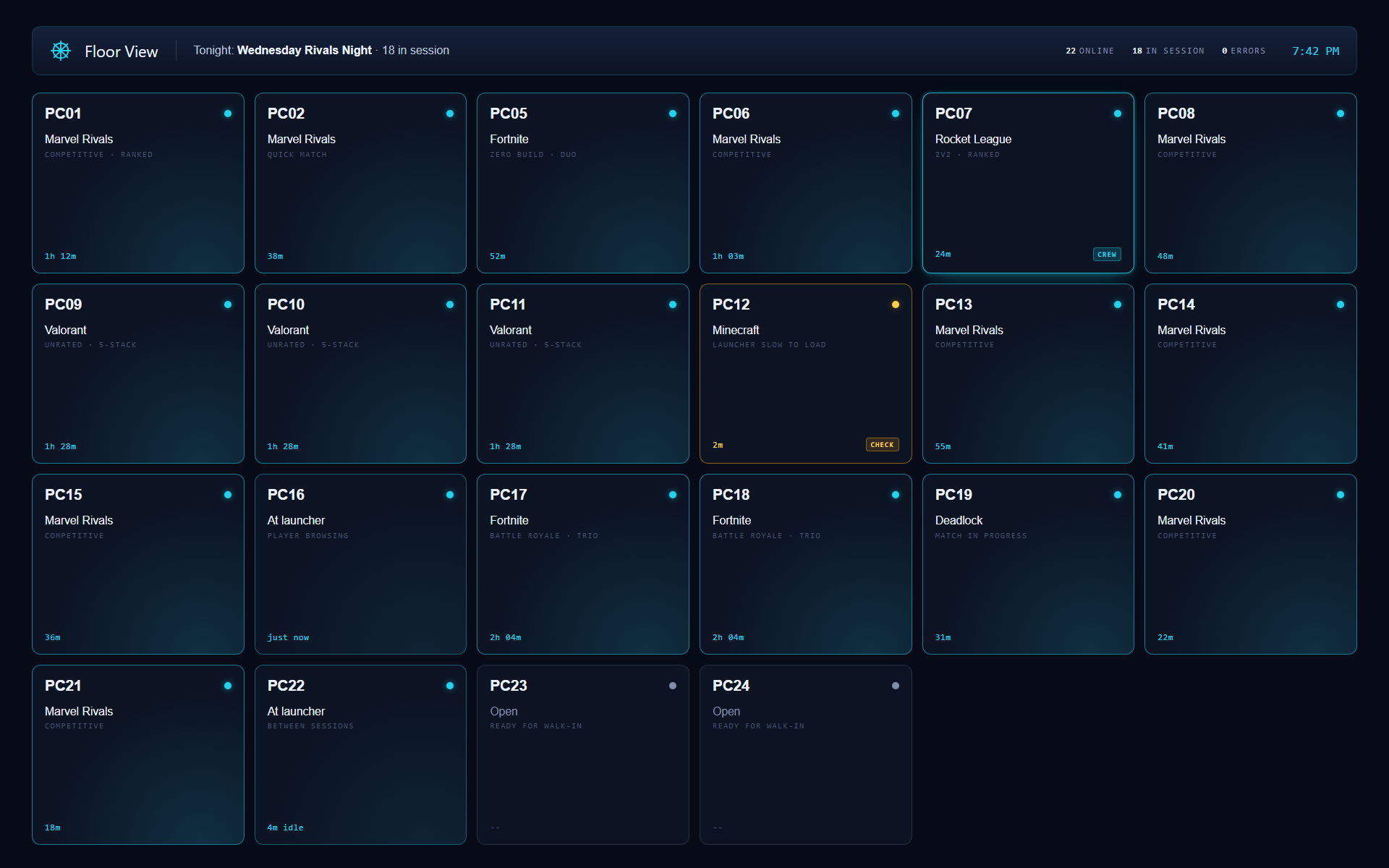
Task: Click the status dot on PC18
Action: 896,495
